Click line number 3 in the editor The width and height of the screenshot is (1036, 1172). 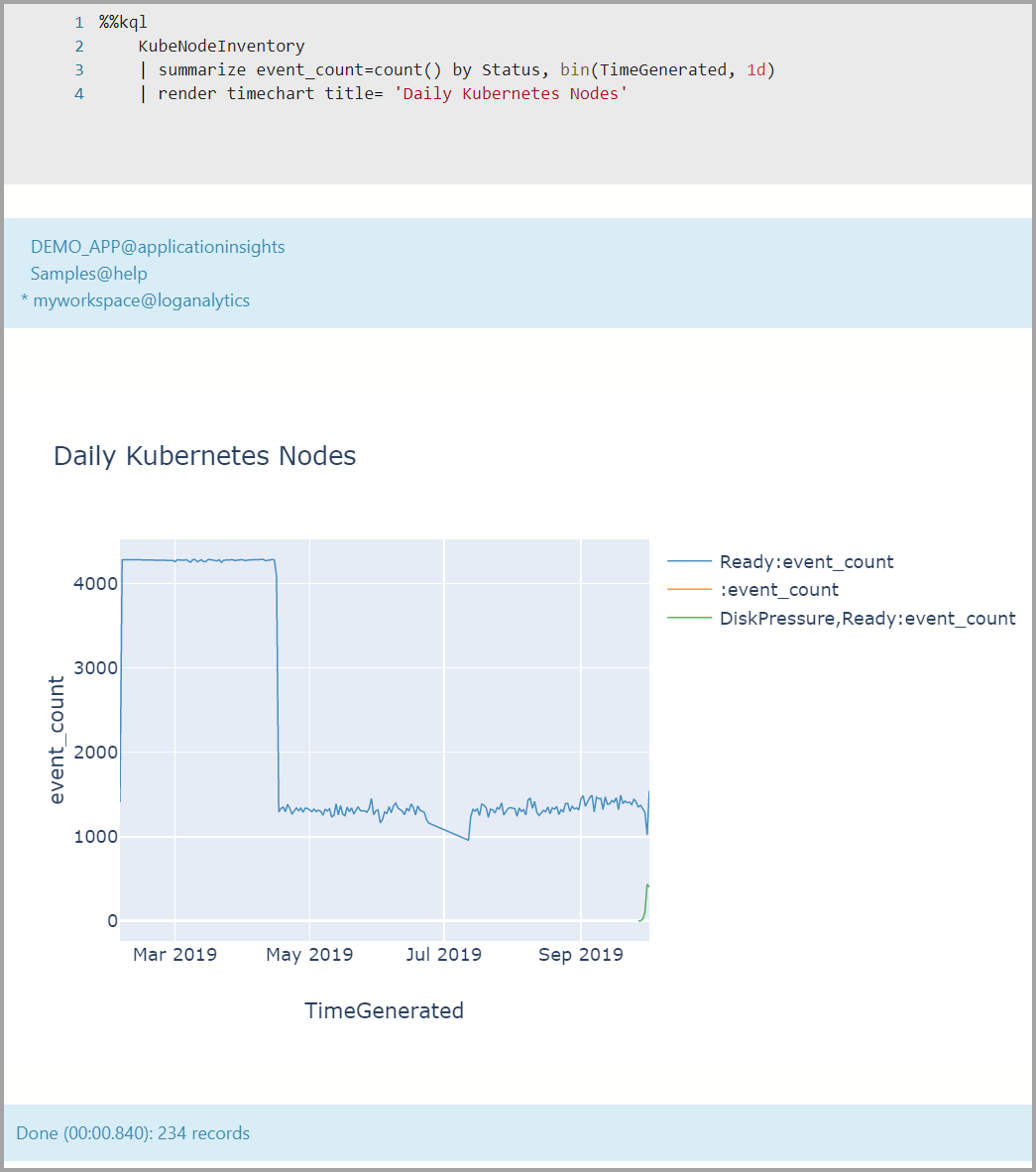click(77, 69)
